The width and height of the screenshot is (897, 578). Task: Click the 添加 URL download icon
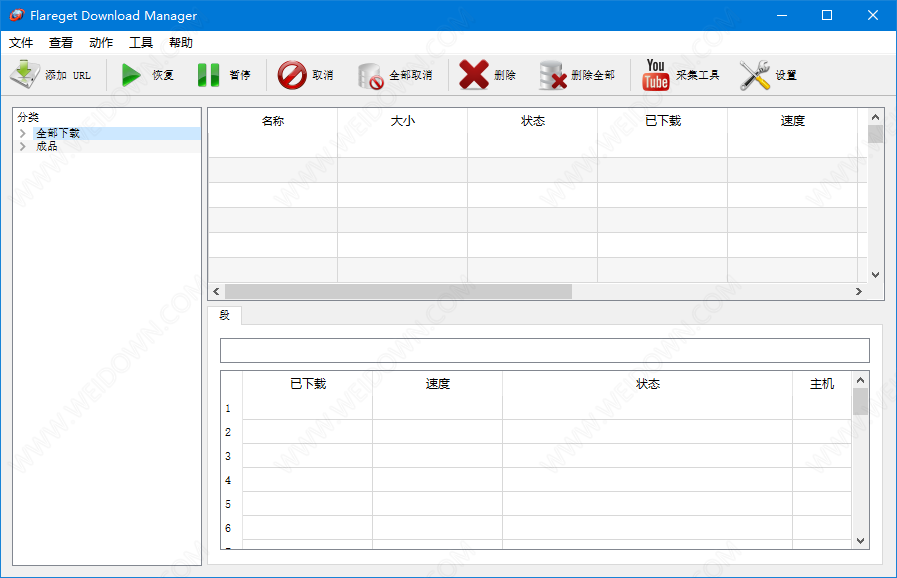click(25, 75)
